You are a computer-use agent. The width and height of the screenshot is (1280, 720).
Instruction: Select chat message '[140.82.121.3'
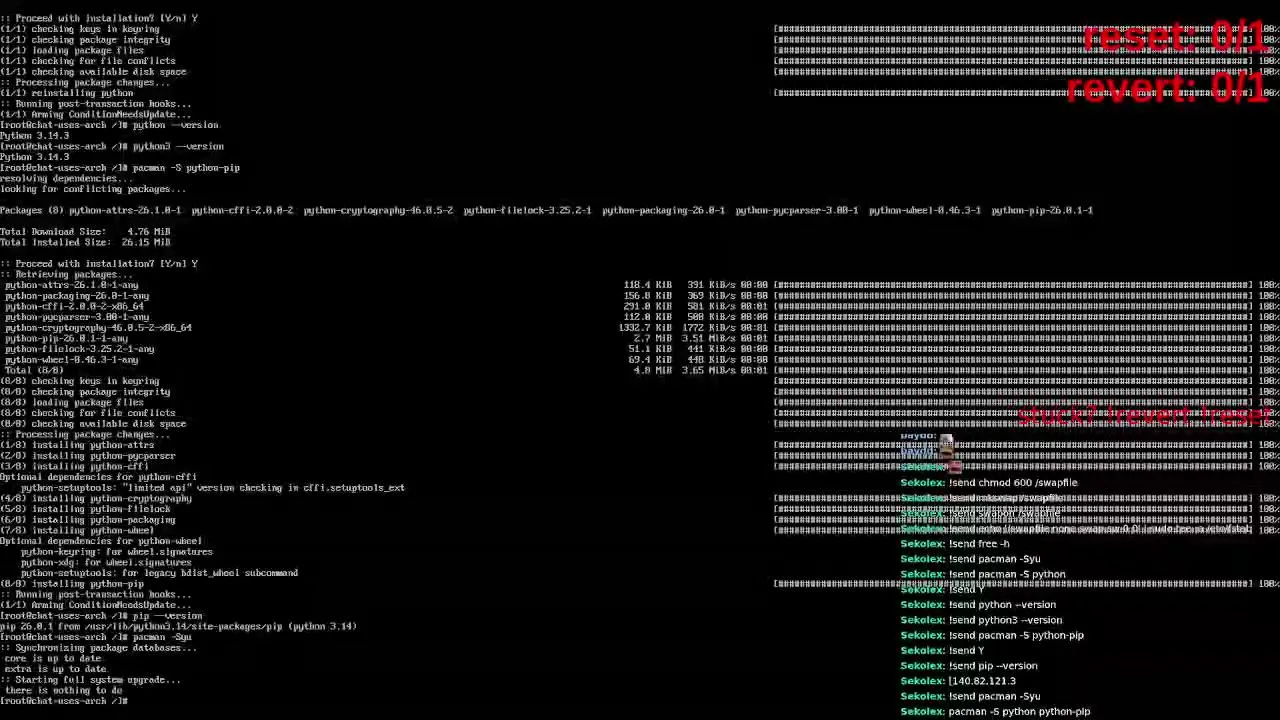click(957, 681)
